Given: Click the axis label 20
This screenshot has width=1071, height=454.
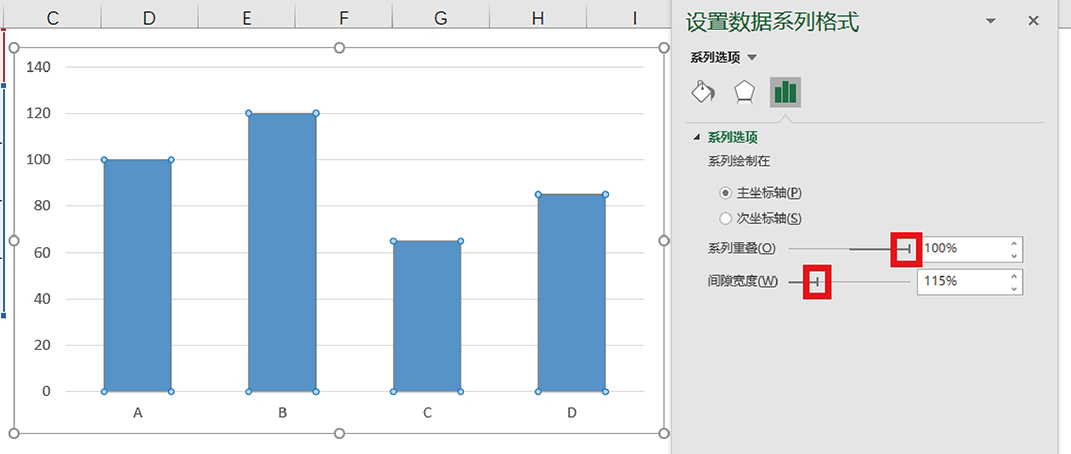Looking at the screenshot, I should click(x=42, y=345).
